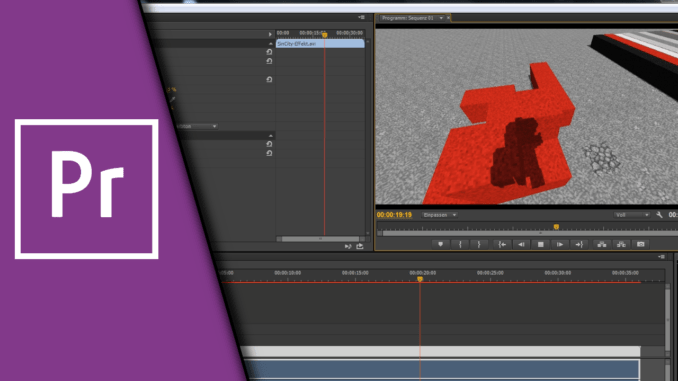Click the sequence timeline playhead
The height and width of the screenshot is (381, 678).
tap(420, 279)
